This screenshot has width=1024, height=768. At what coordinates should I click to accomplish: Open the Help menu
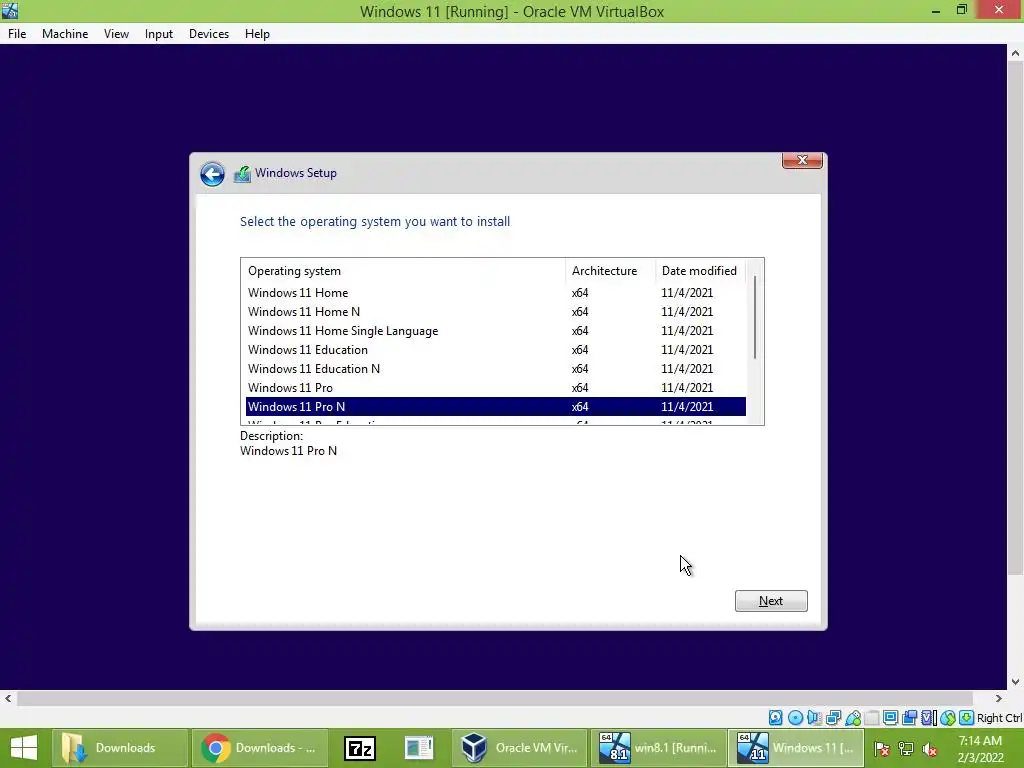257,34
